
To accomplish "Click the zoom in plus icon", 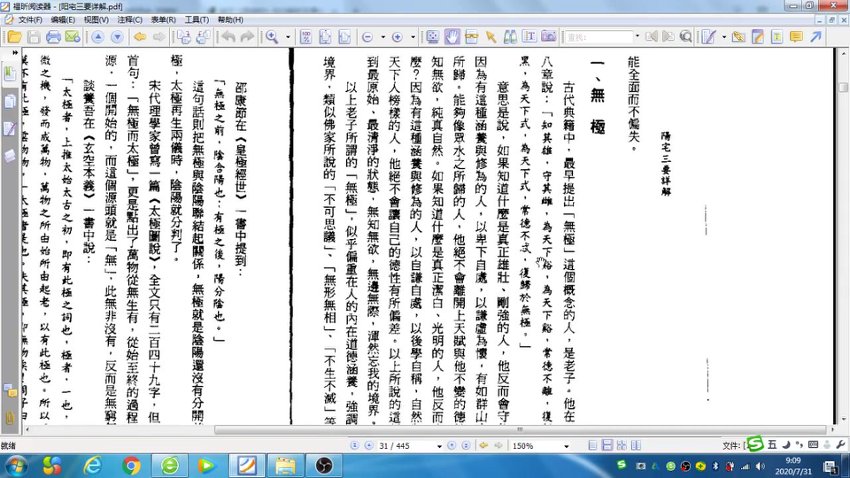I will click(x=397, y=37).
